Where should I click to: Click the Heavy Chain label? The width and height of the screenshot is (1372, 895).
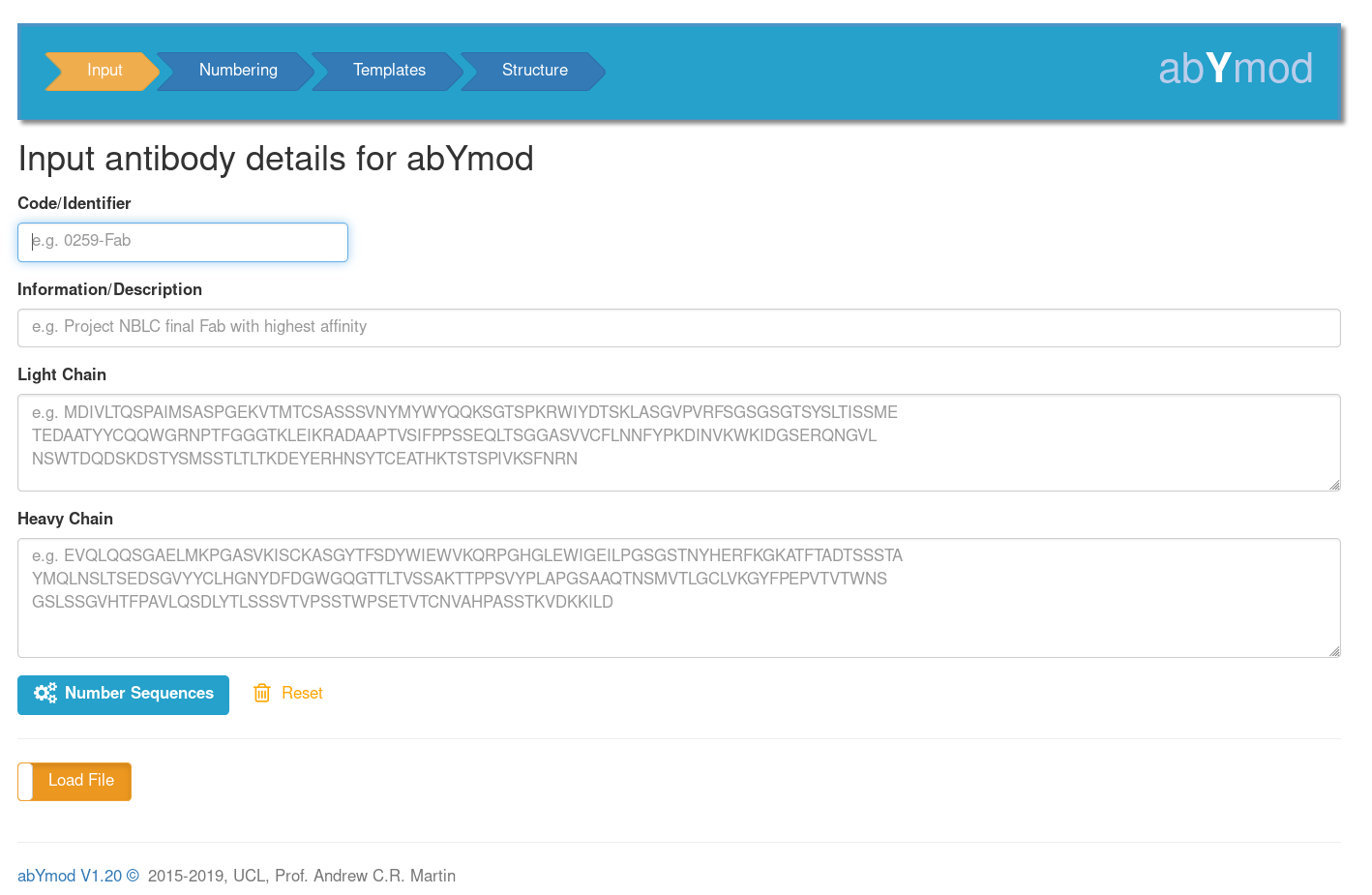[x=65, y=519]
